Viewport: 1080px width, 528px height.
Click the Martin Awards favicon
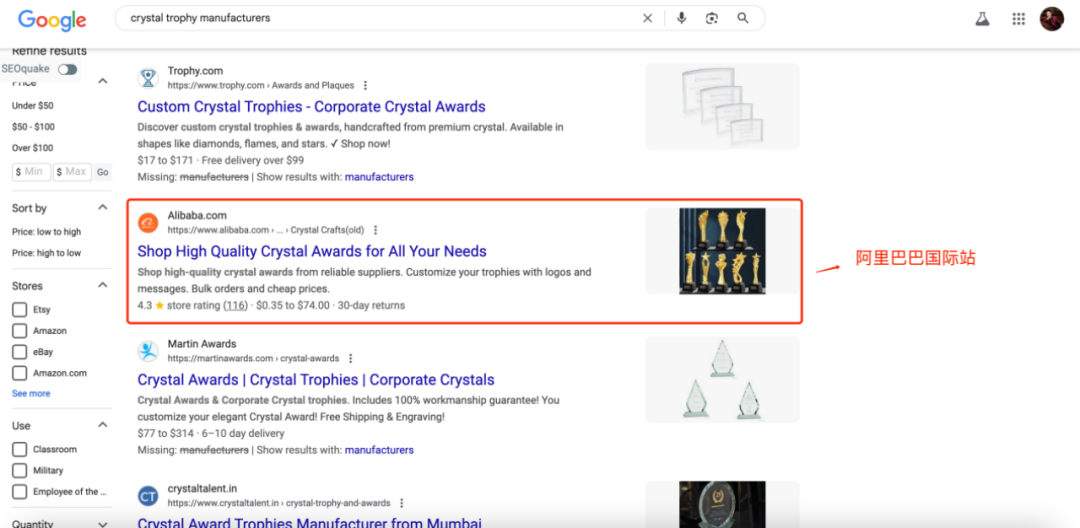(x=147, y=351)
